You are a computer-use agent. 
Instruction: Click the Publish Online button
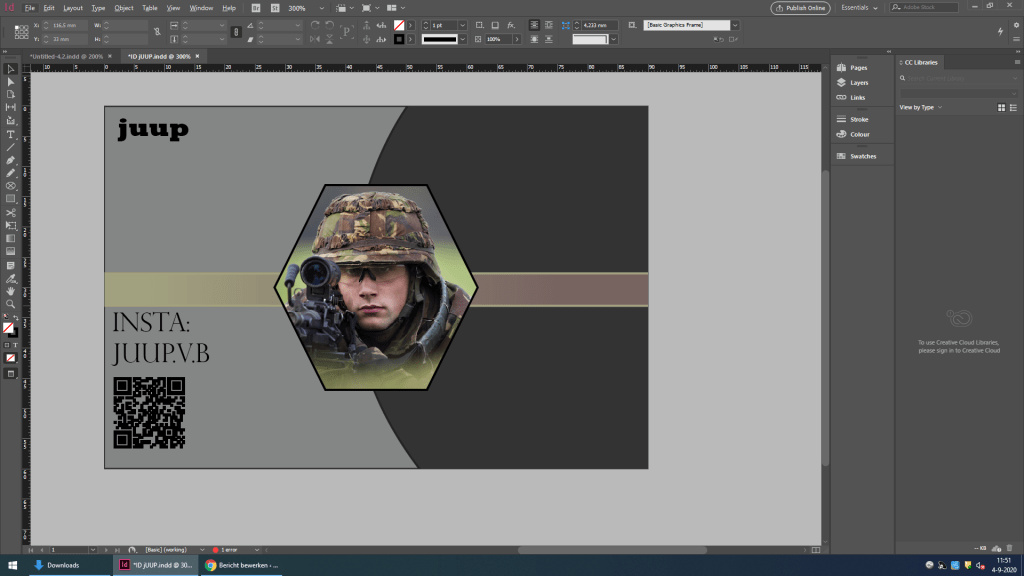click(x=800, y=8)
